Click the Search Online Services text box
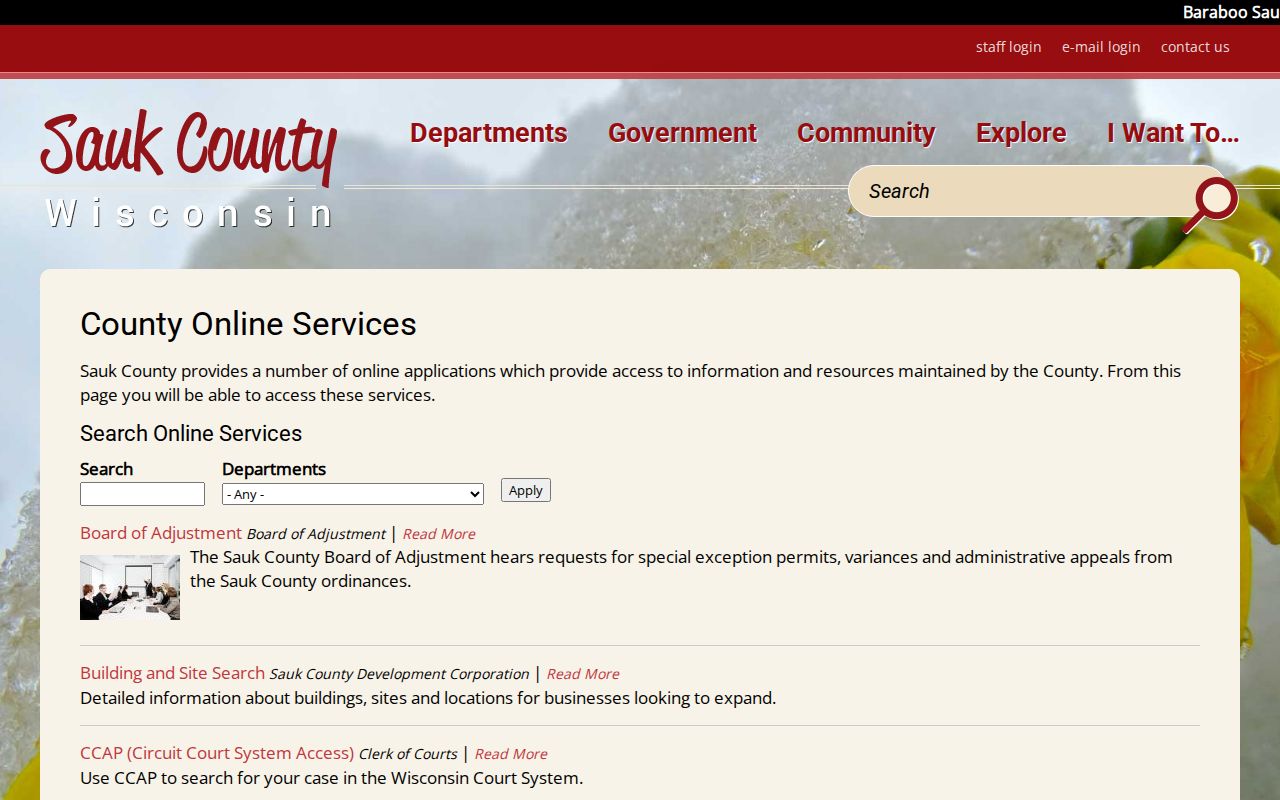Viewport: 1280px width, 800px height. [142, 494]
